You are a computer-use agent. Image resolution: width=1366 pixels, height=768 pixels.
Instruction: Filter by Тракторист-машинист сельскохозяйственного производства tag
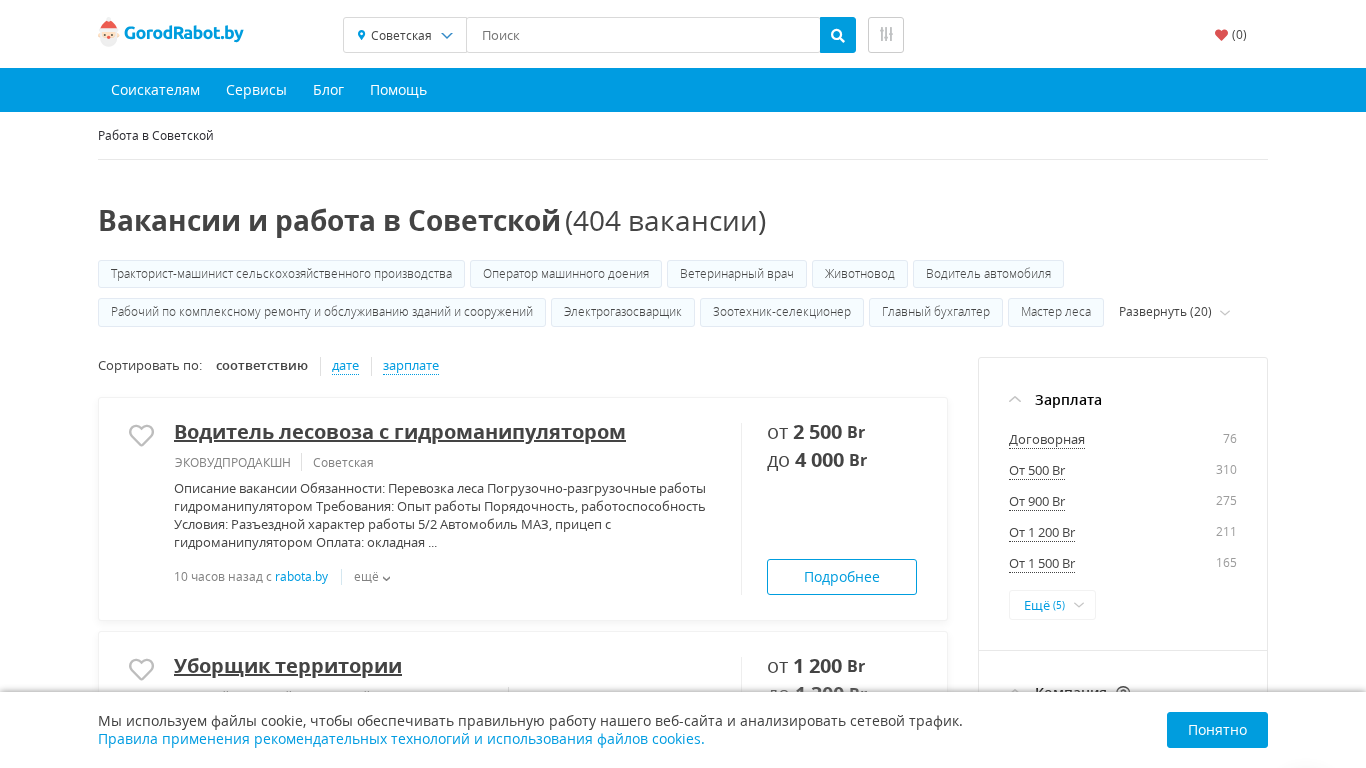point(281,274)
